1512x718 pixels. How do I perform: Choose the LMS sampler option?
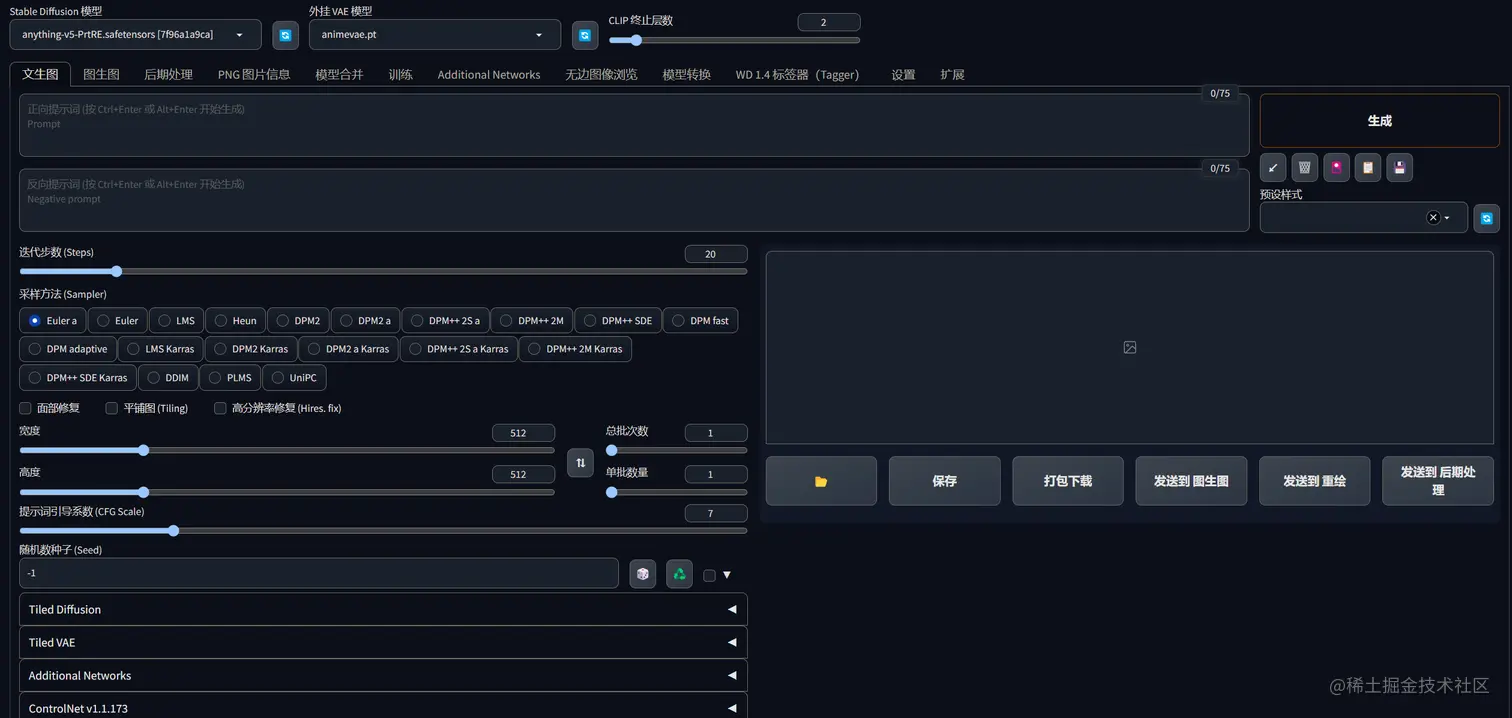tap(176, 320)
